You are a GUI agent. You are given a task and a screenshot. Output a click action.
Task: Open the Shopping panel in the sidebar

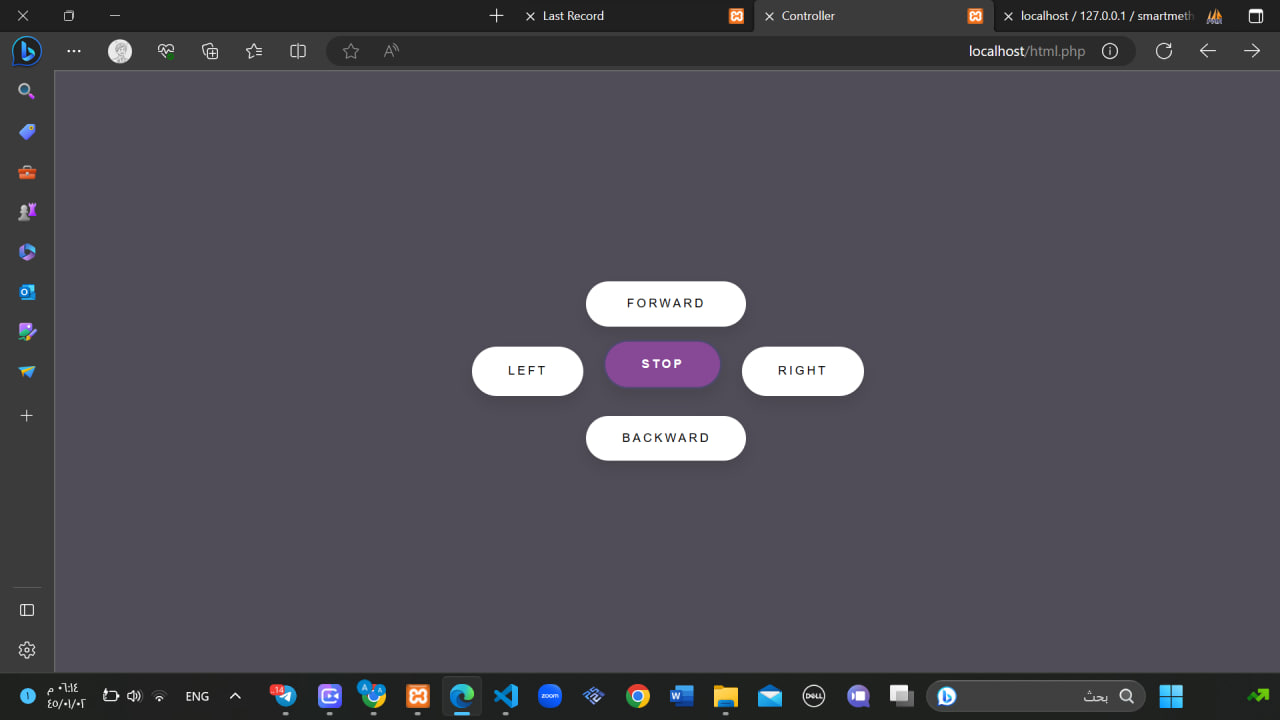pos(26,131)
